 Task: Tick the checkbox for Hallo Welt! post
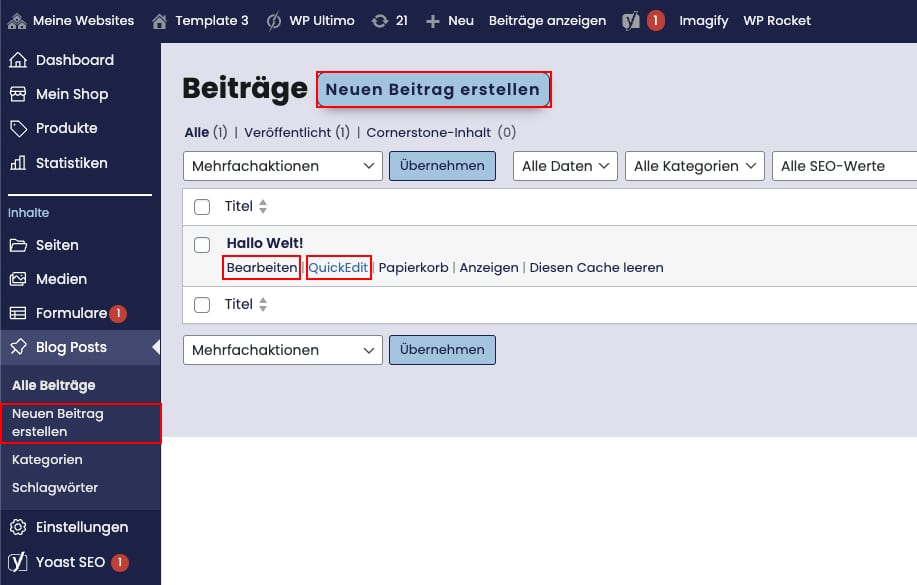[x=202, y=244]
